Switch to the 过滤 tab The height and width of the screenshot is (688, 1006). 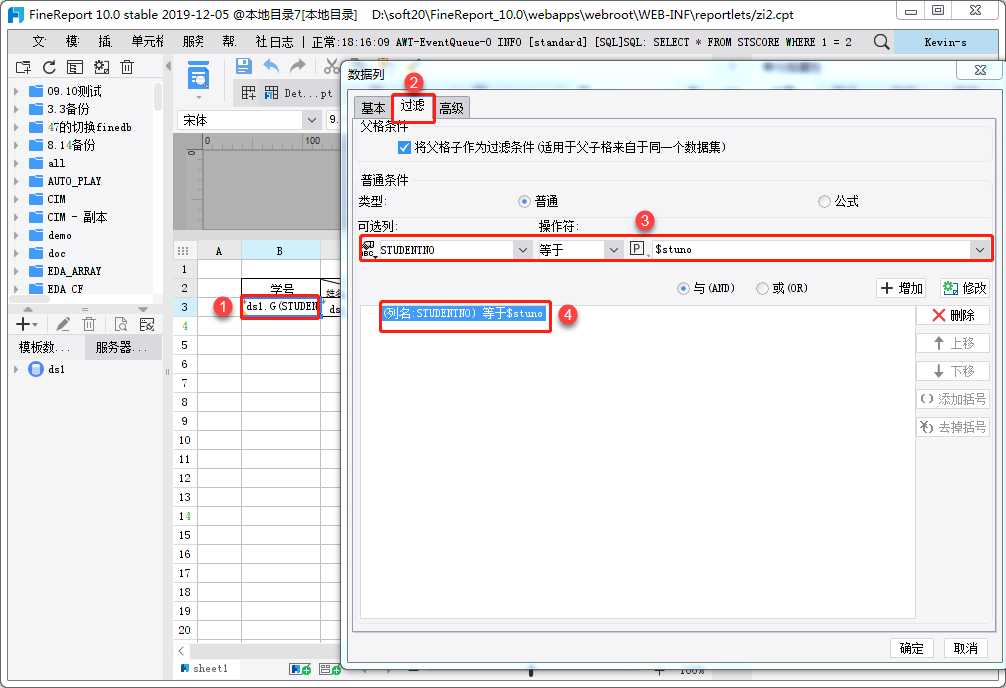(x=413, y=106)
